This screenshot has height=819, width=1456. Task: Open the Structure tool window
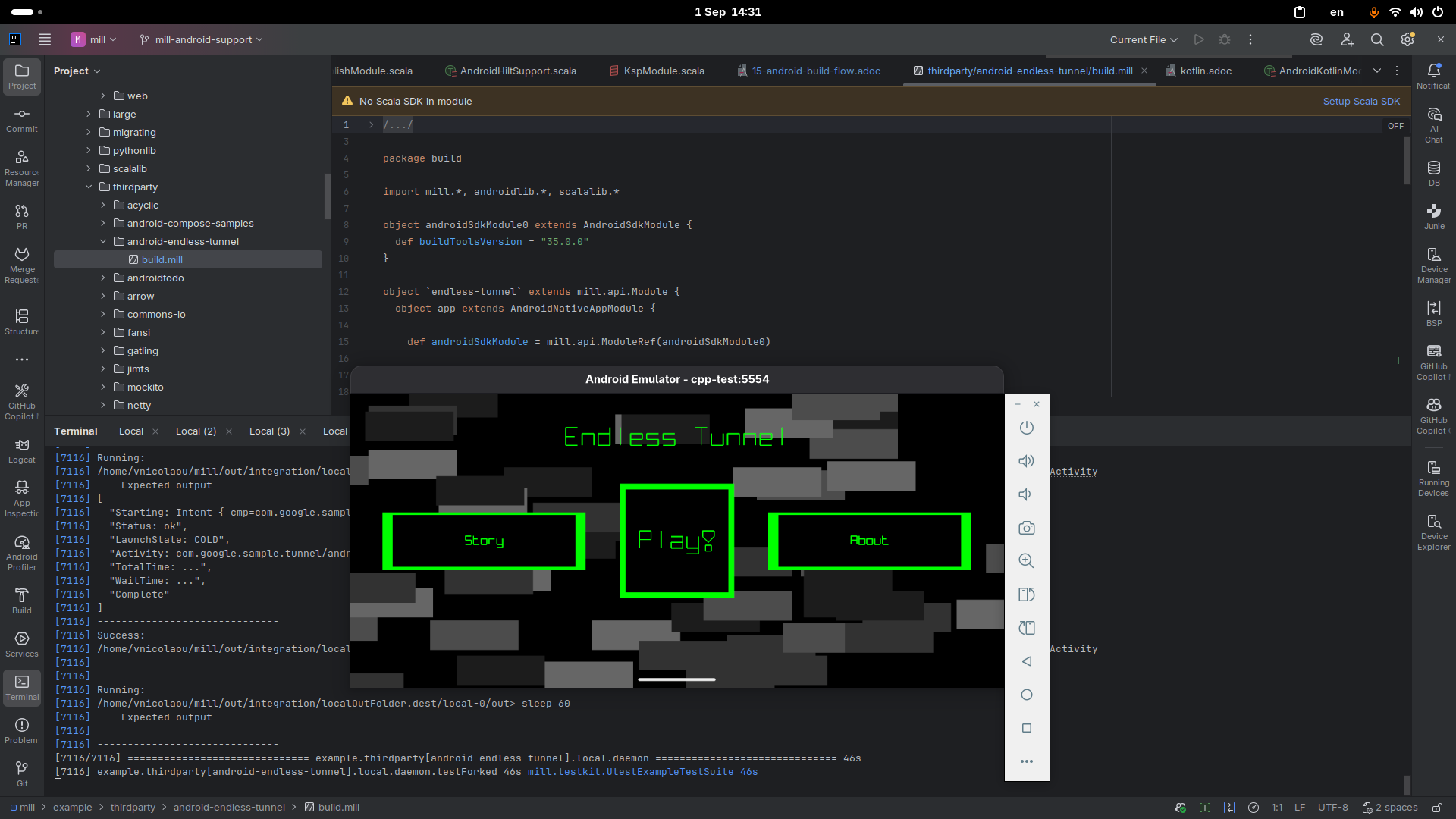click(22, 322)
